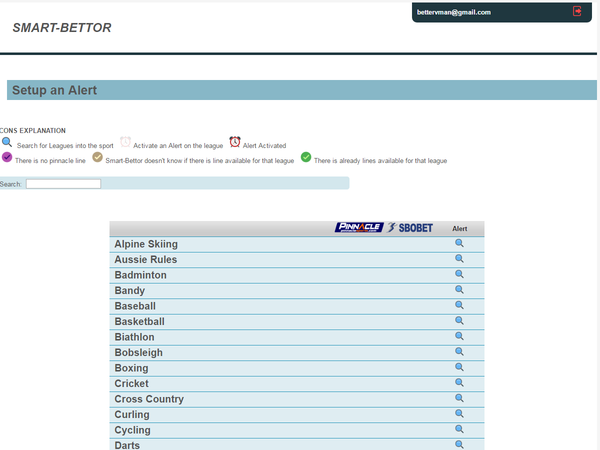
Task: Select the Cross Country sport name
Action: coord(149,399)
